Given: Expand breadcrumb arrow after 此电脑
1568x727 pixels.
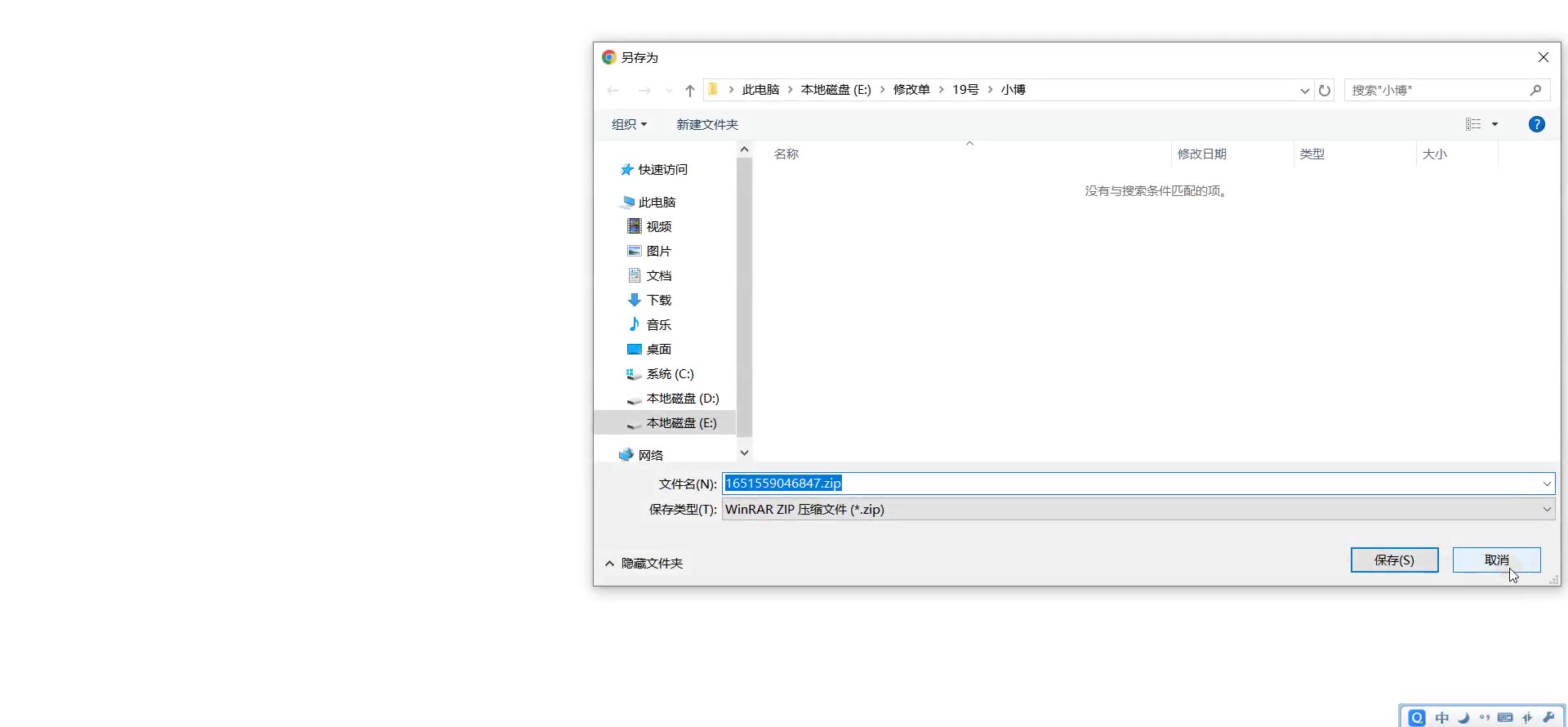Looking at the screenshot, I should coord(790,90).
